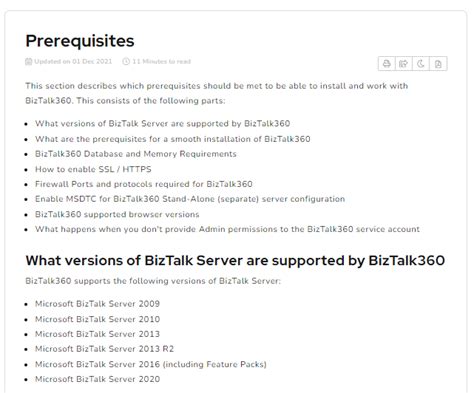Toggle dark mode moon icon
This screenshot has height=393, width=474.
tap(421, 64)
